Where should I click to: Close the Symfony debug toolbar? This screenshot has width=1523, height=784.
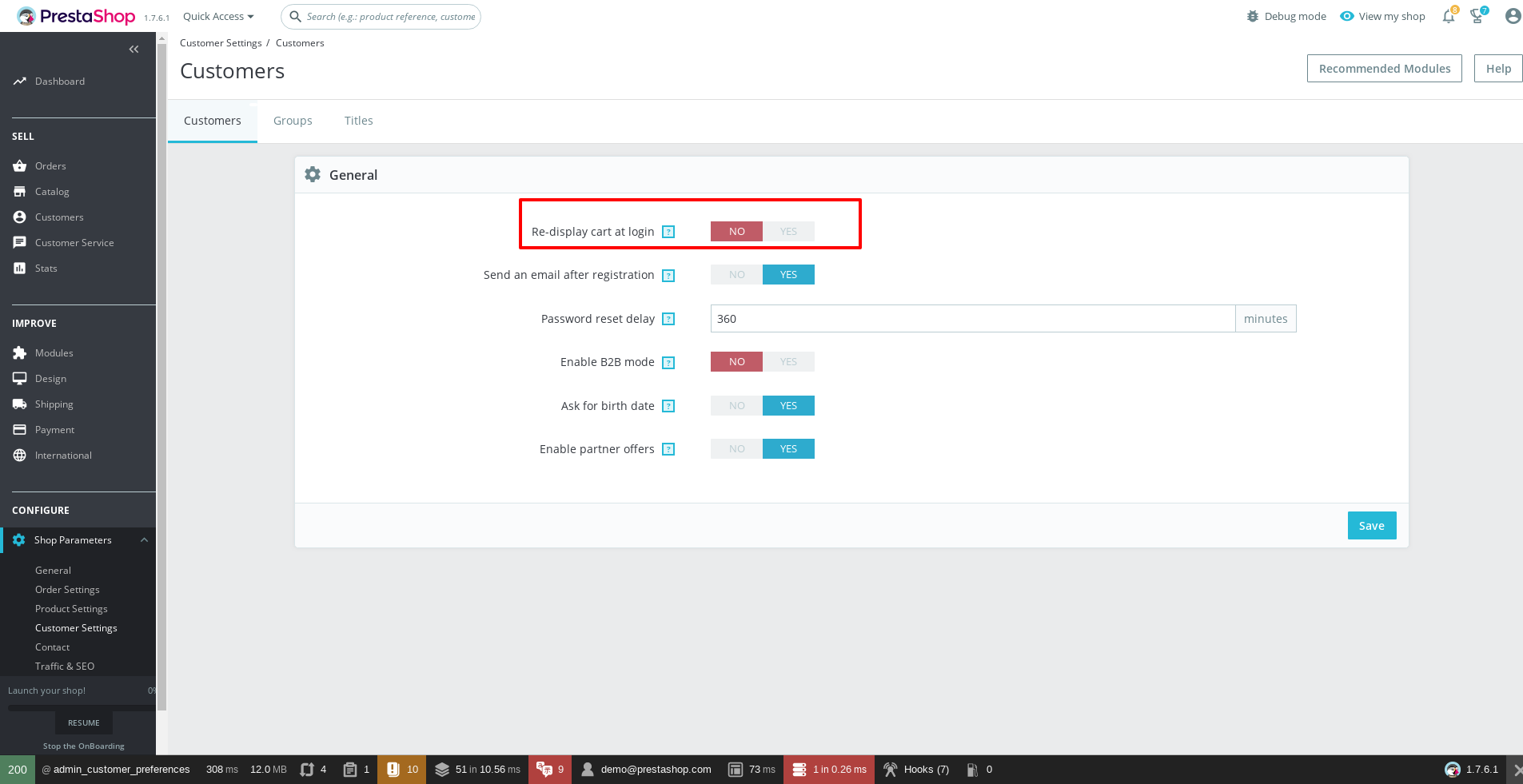[x=1516, y=770]
